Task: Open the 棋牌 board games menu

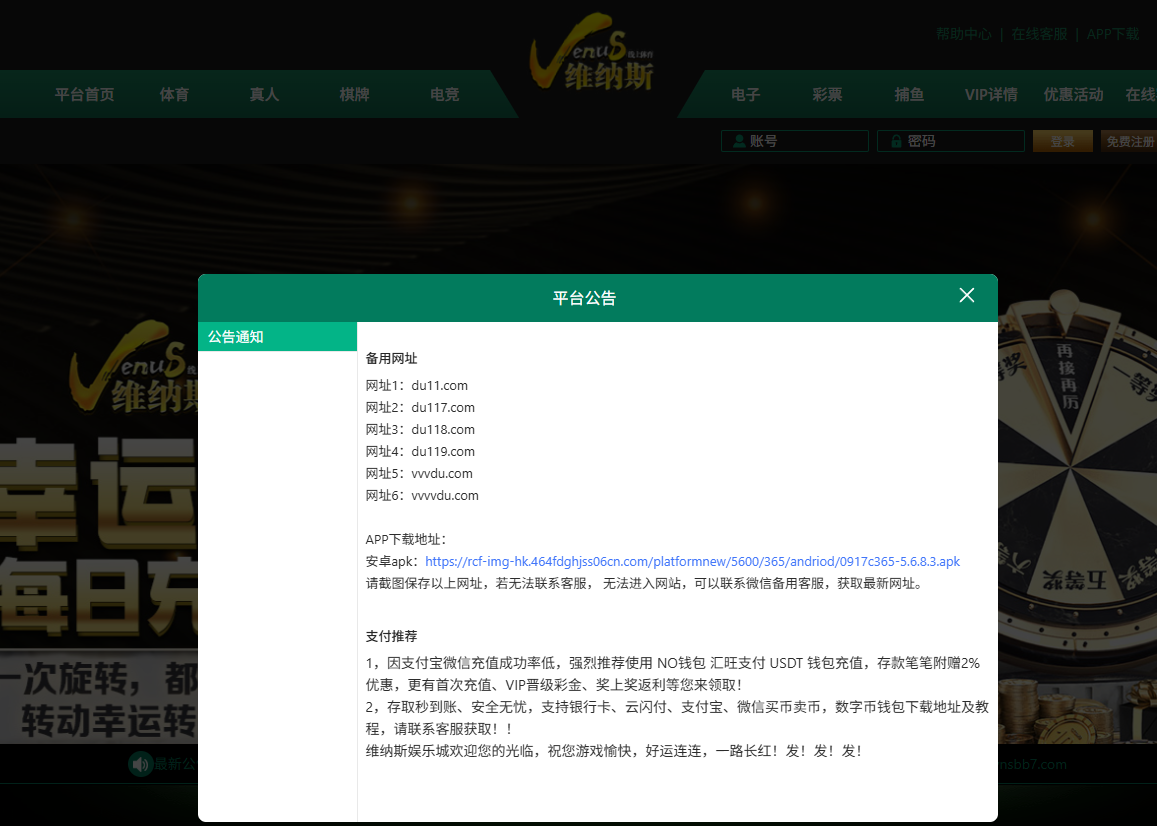Action: tap(353, 93)
